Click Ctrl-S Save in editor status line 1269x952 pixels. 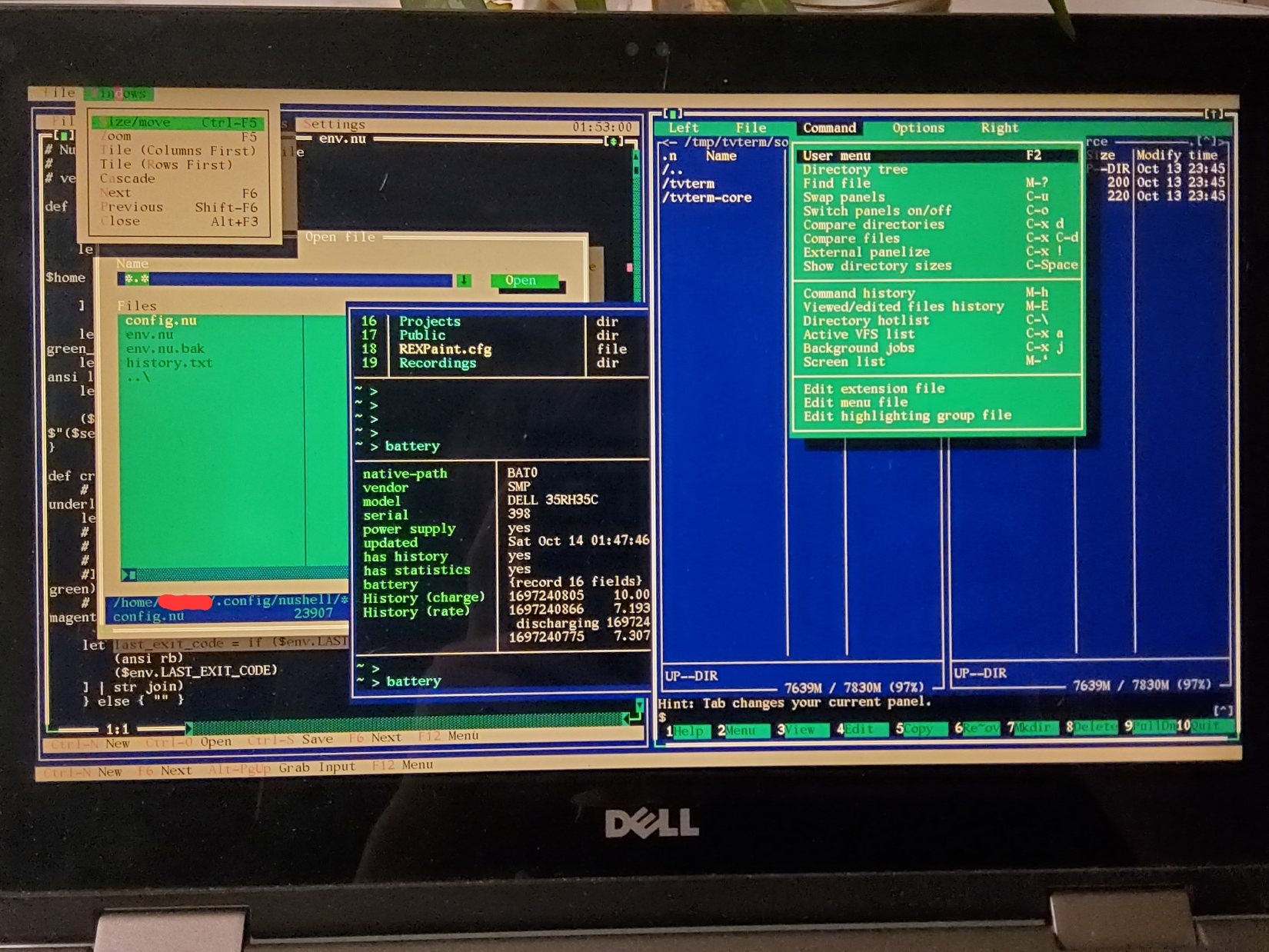point(291,739)
